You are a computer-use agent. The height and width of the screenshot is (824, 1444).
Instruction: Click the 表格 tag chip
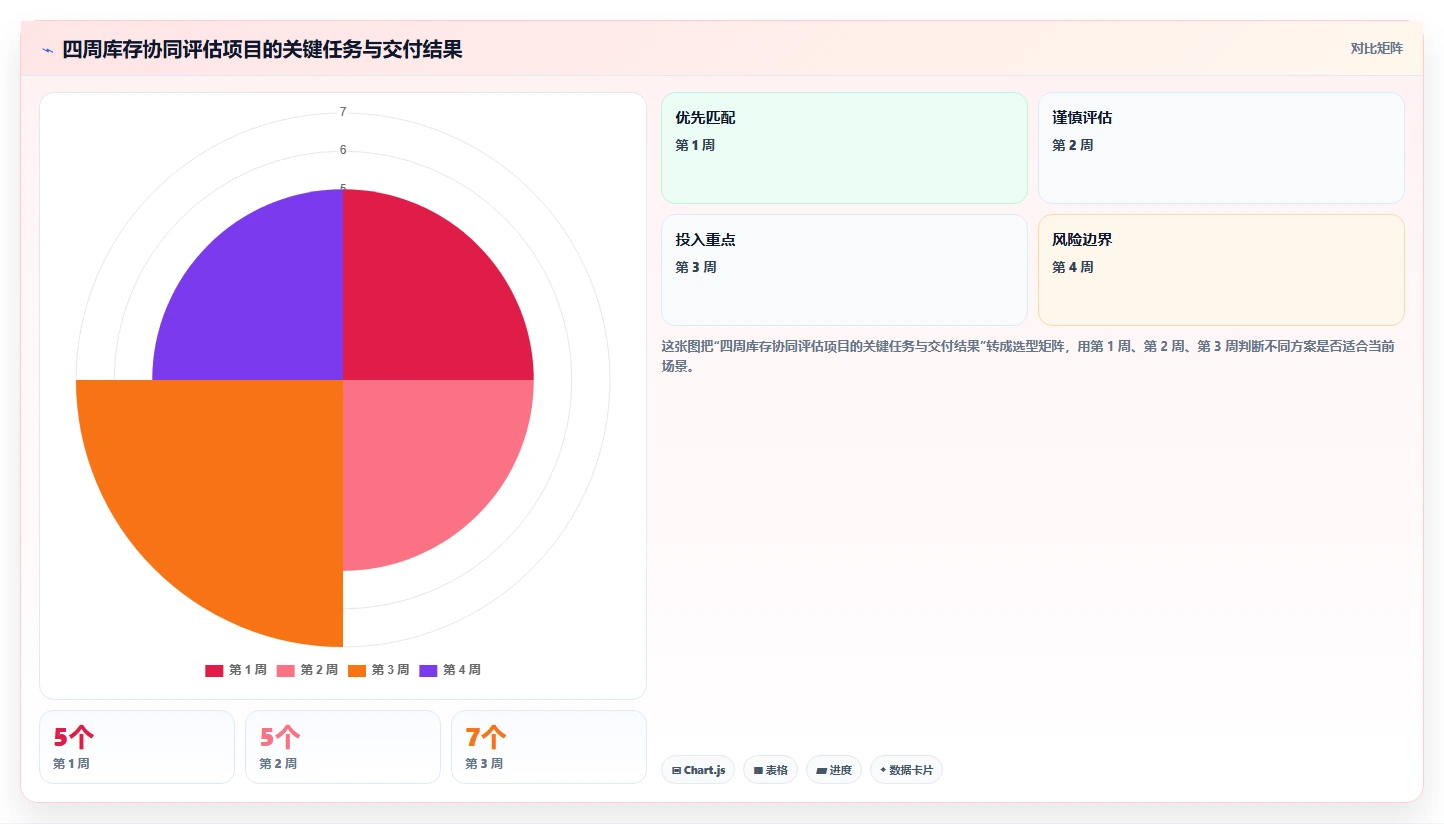(770, 770)
